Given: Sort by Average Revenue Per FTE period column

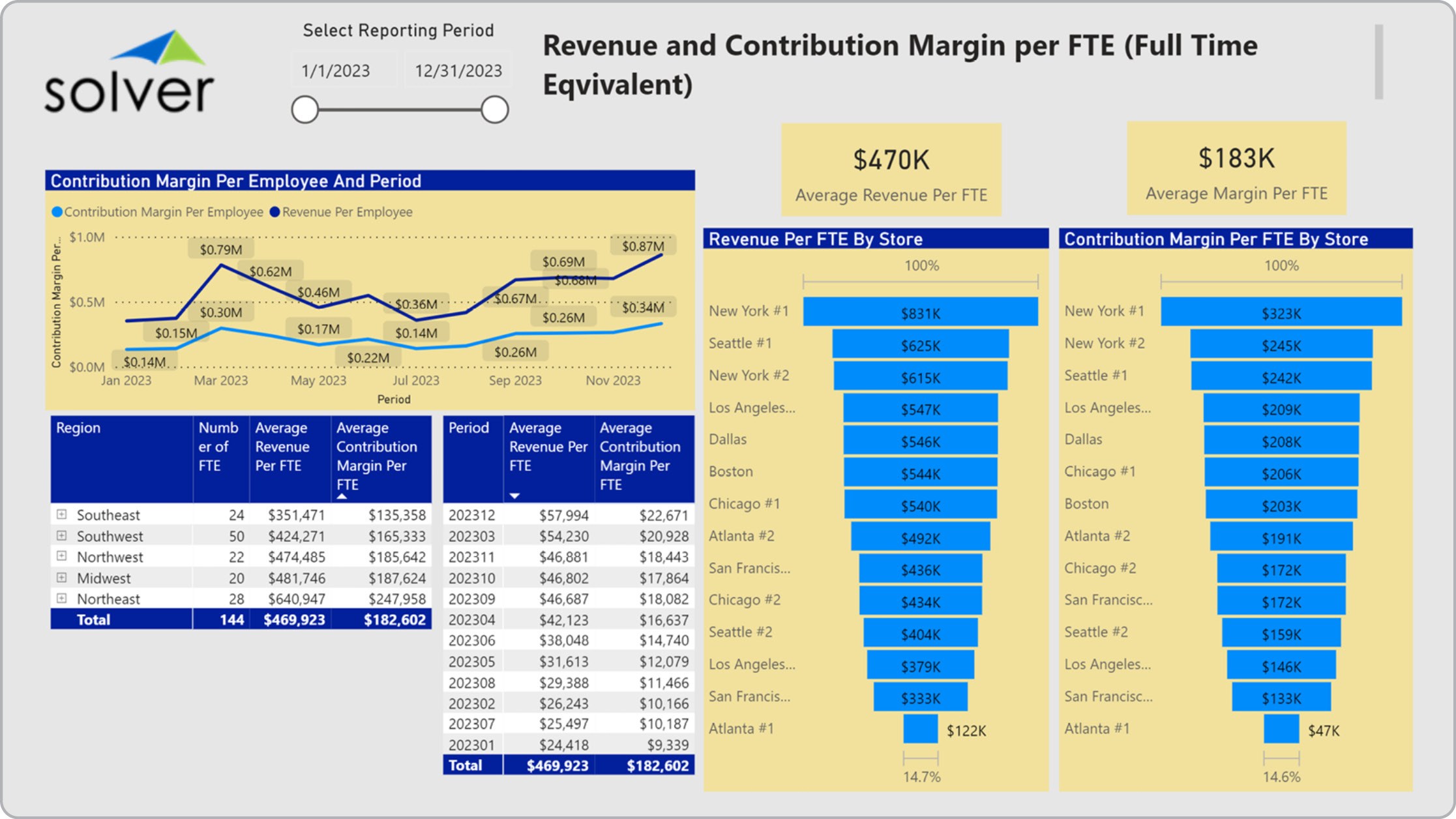Looking at the screenshot, I should pos(548,456).
